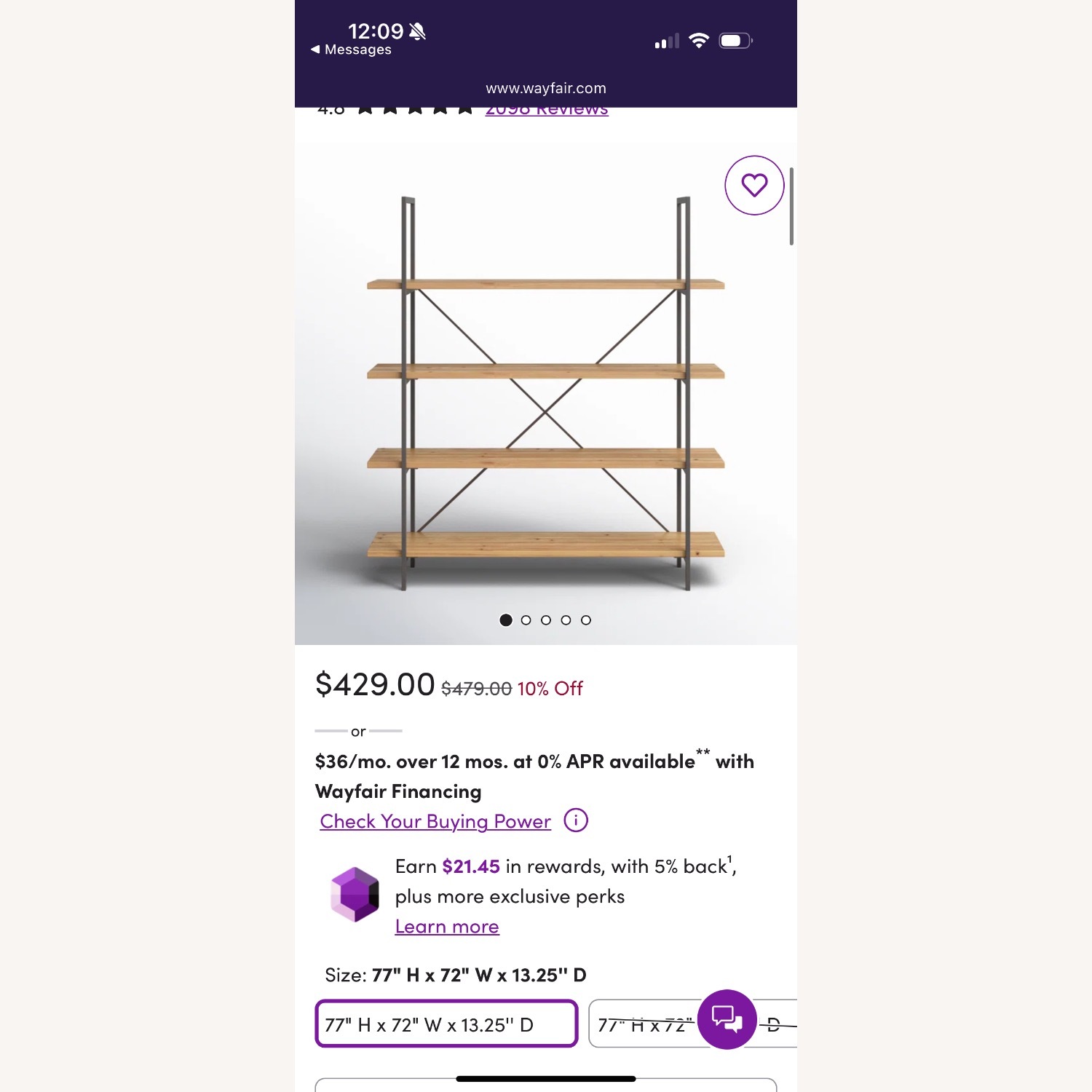Tap the www.wayfair.com address text
Screen dimensions: 1092x1092
[x=545, y=88]
